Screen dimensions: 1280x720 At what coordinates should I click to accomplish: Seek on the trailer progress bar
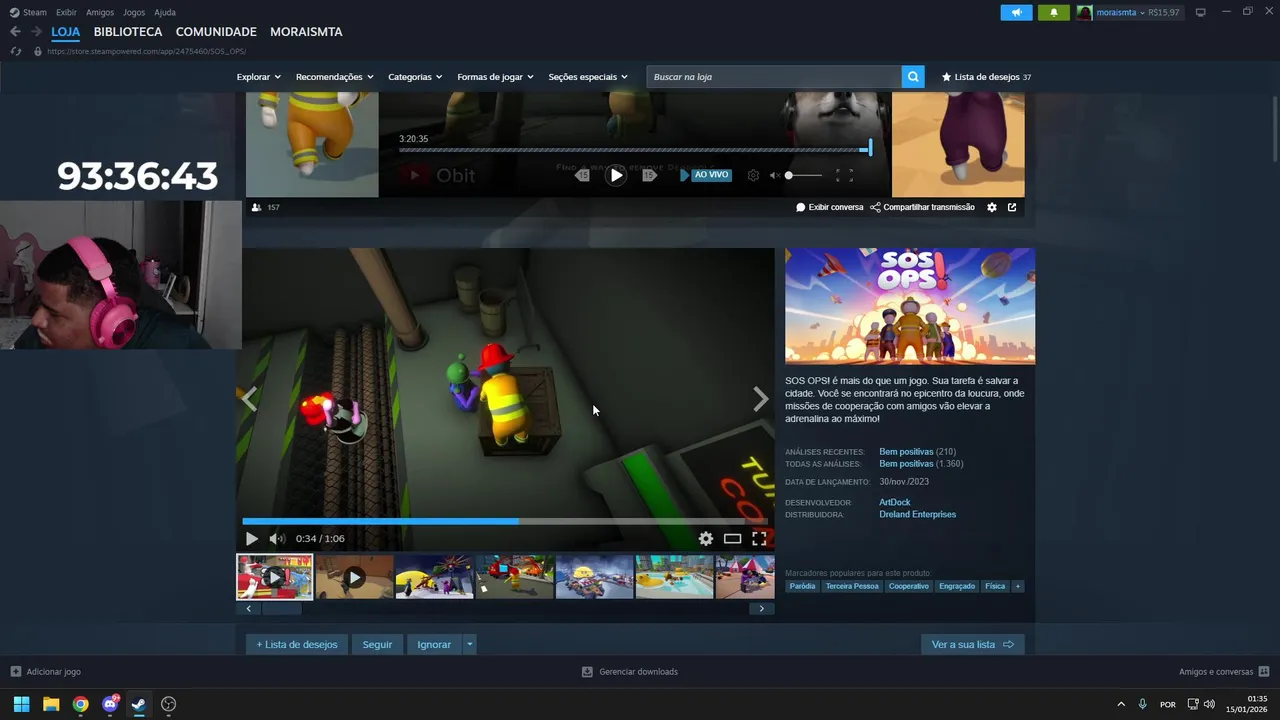click(x=505, y=521)
